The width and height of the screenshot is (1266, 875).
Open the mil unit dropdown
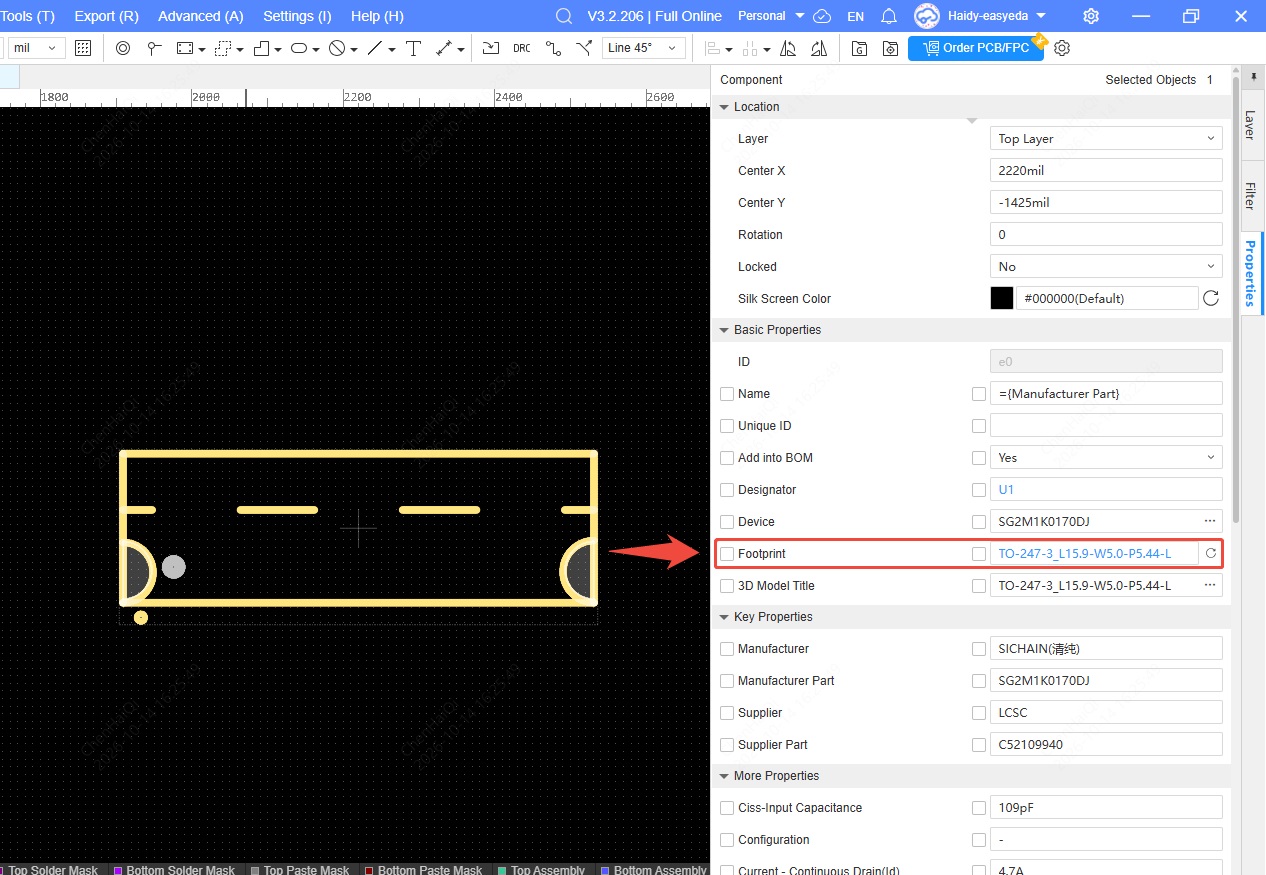(x=36, y=48)
